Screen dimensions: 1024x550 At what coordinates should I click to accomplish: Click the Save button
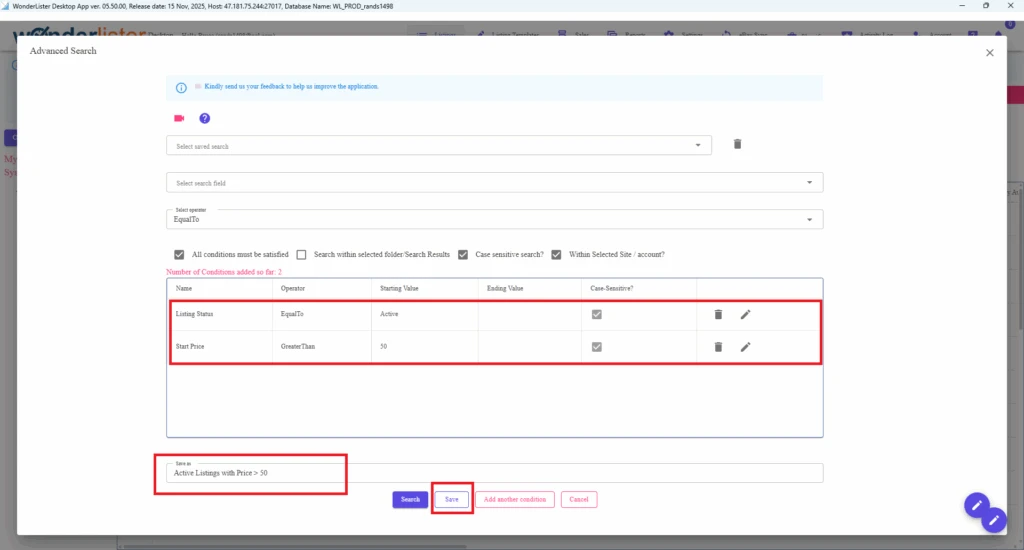click(452, 499)
